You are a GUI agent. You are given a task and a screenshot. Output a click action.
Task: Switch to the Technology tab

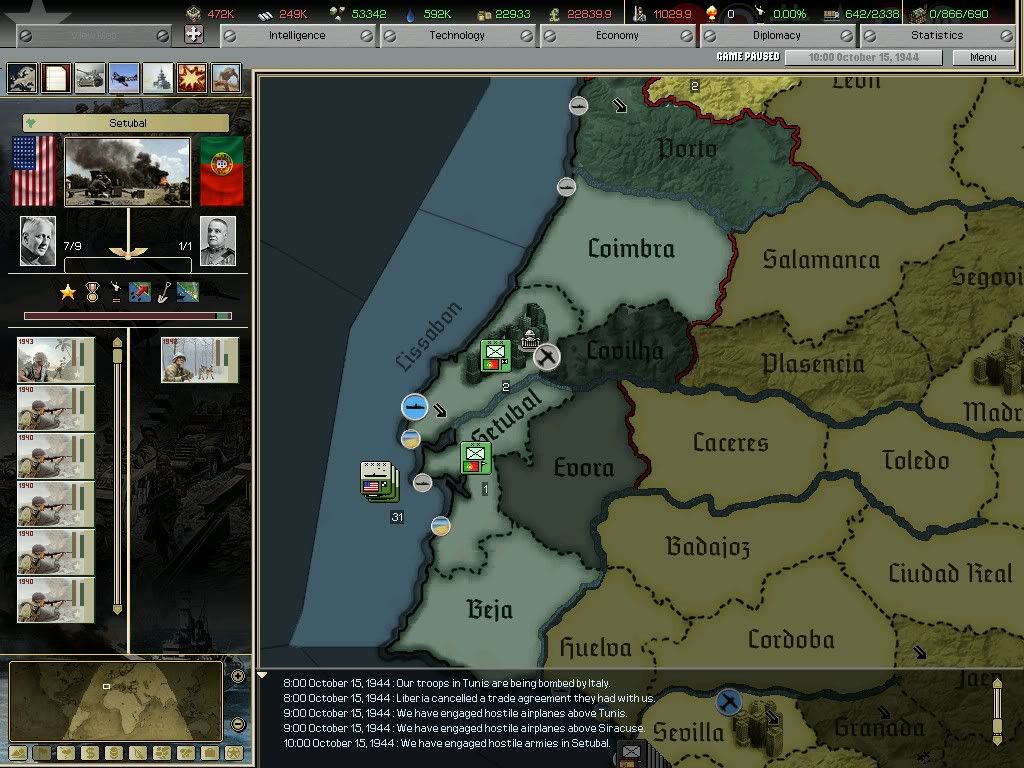[x=457, y=35]
